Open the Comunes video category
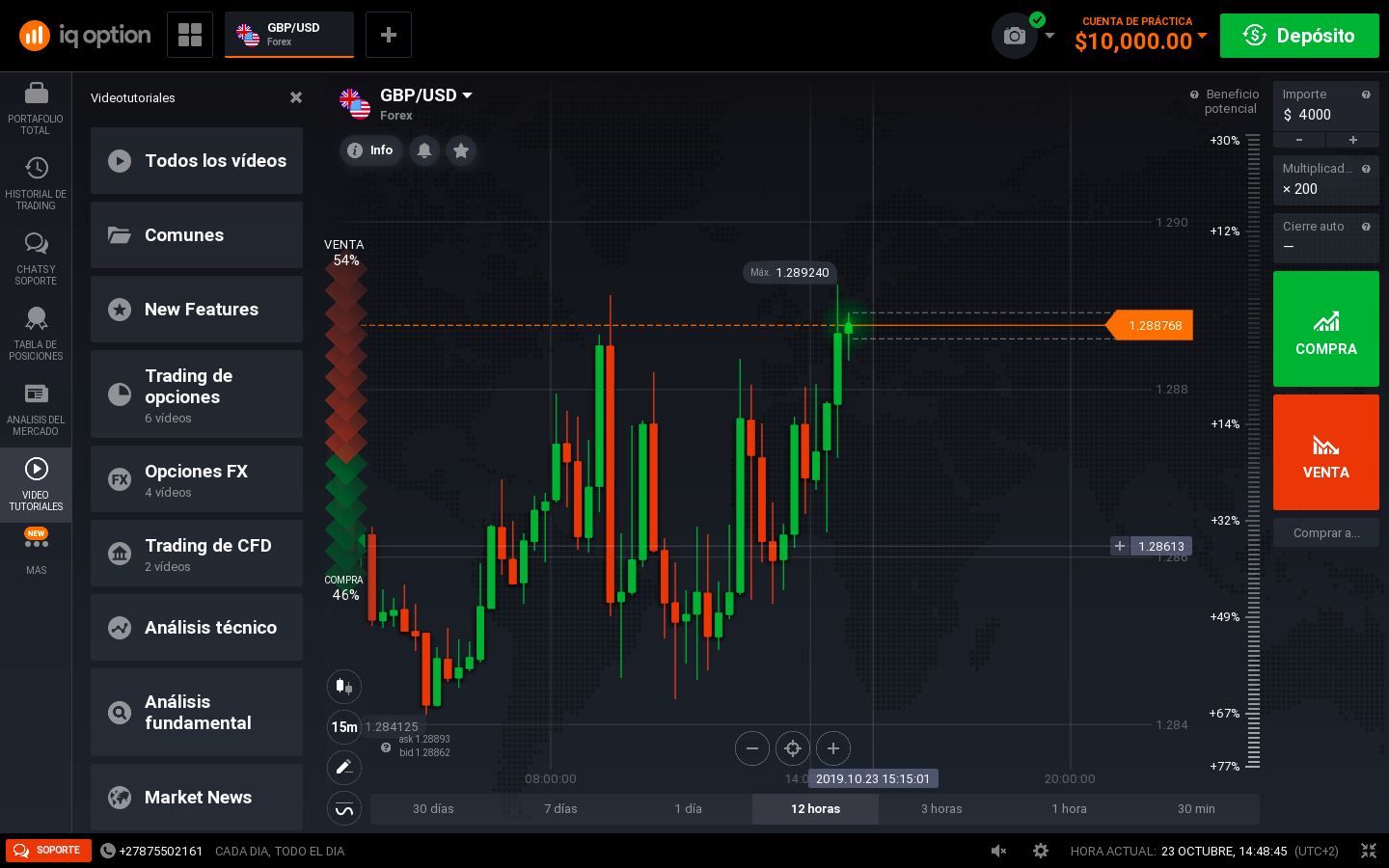The height and width of the screenshot is (868, 1389). 197,234
